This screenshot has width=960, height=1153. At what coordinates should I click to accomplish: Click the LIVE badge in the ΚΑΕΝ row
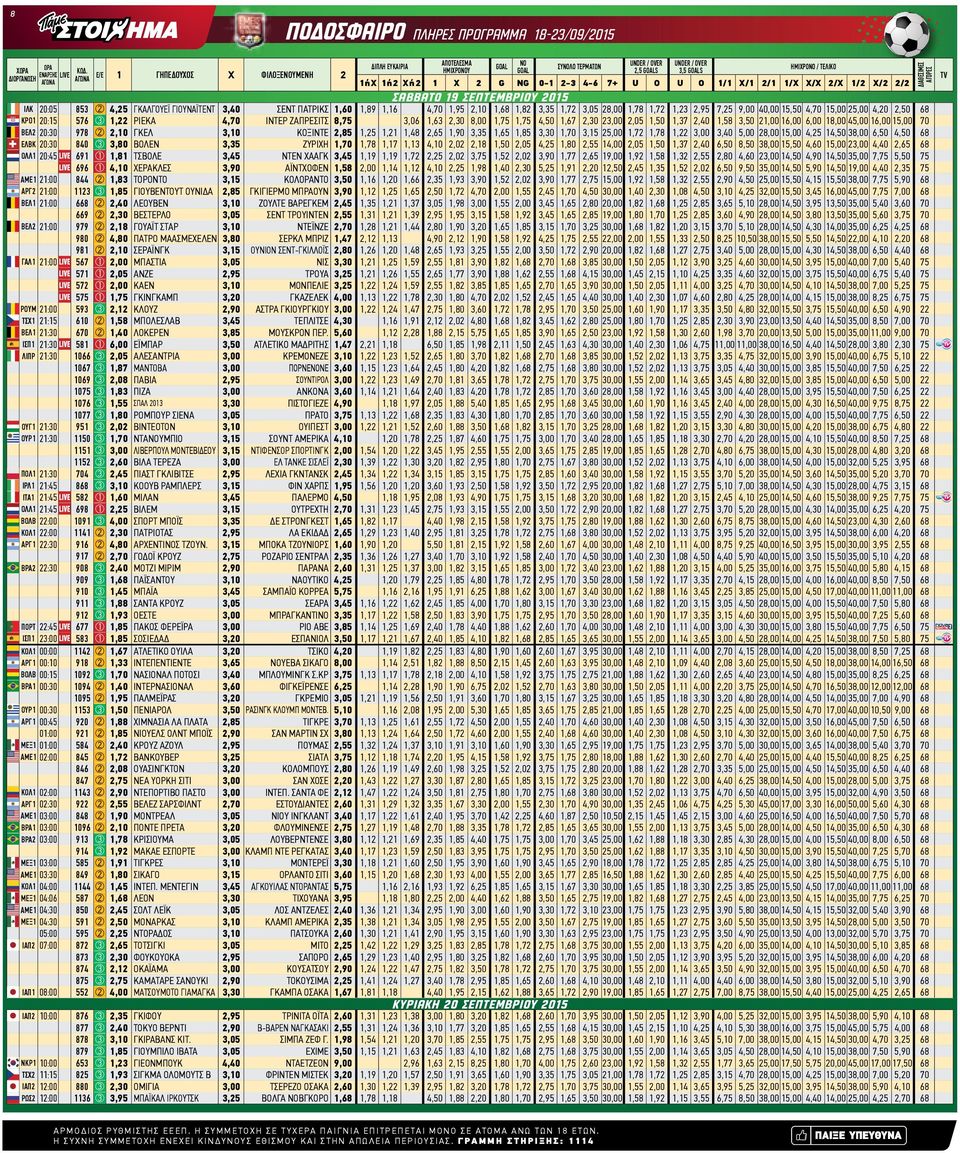[x=65, y=285]
